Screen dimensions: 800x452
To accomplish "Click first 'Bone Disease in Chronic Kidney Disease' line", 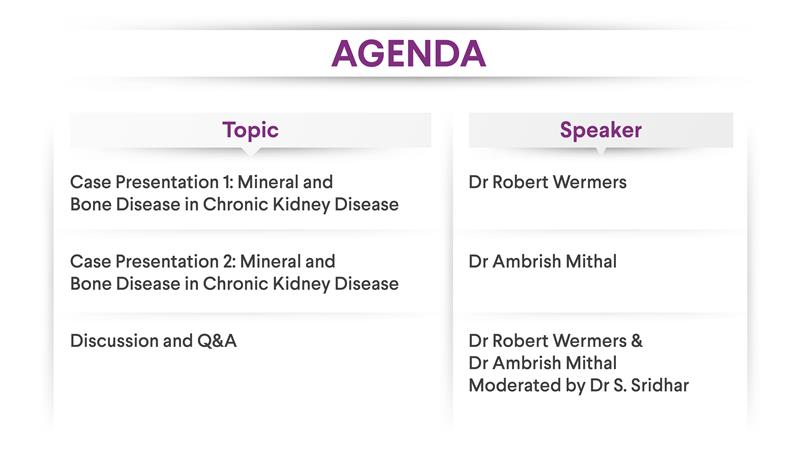I will click(x=234, y=205).
